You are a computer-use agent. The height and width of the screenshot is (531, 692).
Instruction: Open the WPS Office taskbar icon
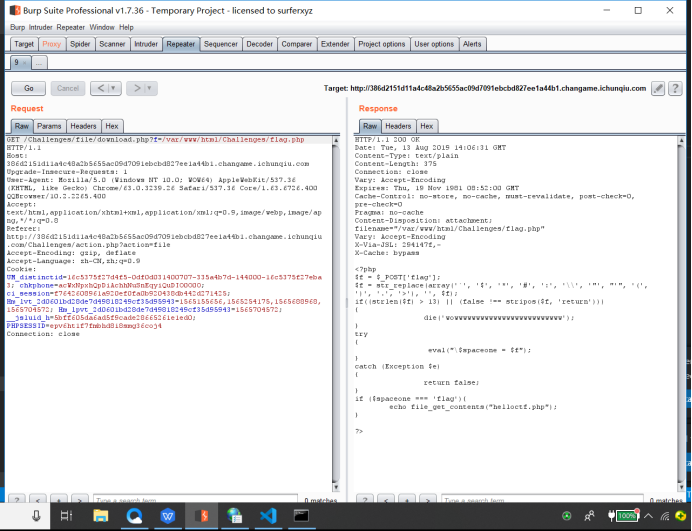168,516
